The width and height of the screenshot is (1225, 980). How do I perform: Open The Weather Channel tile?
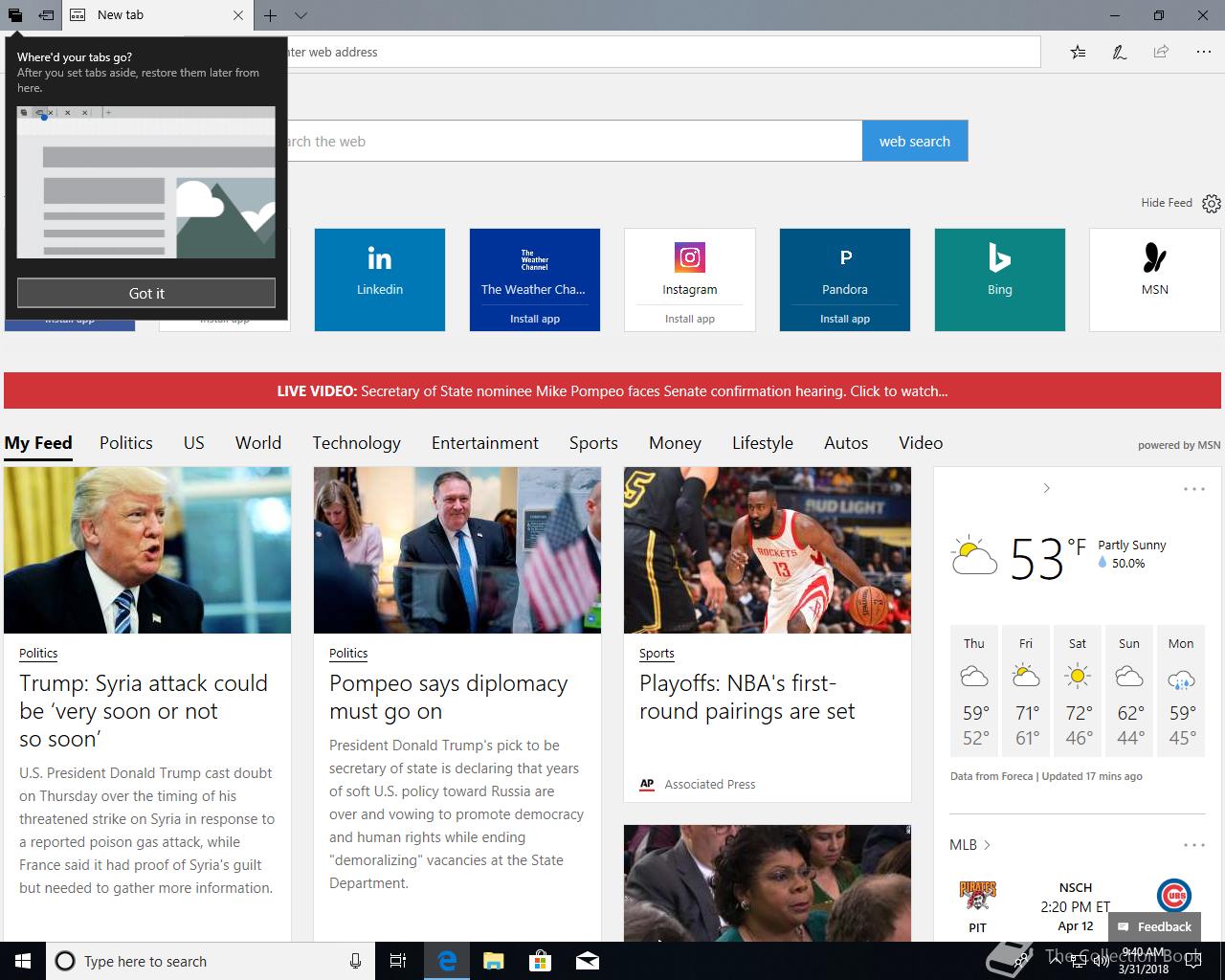pos(535,268)
